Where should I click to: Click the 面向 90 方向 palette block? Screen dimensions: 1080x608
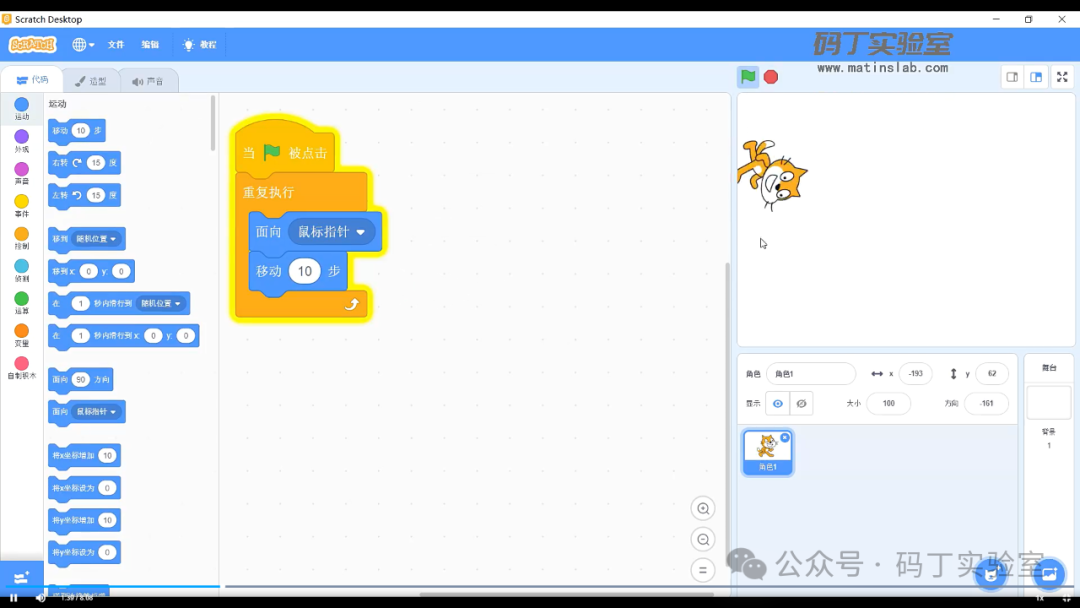pyautogui.click(x=81, y=379)
